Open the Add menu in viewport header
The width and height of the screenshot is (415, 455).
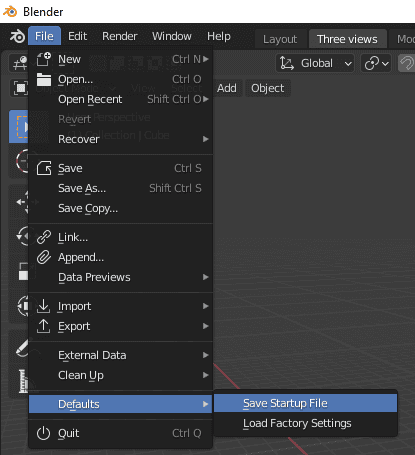(x=227, y=88)
